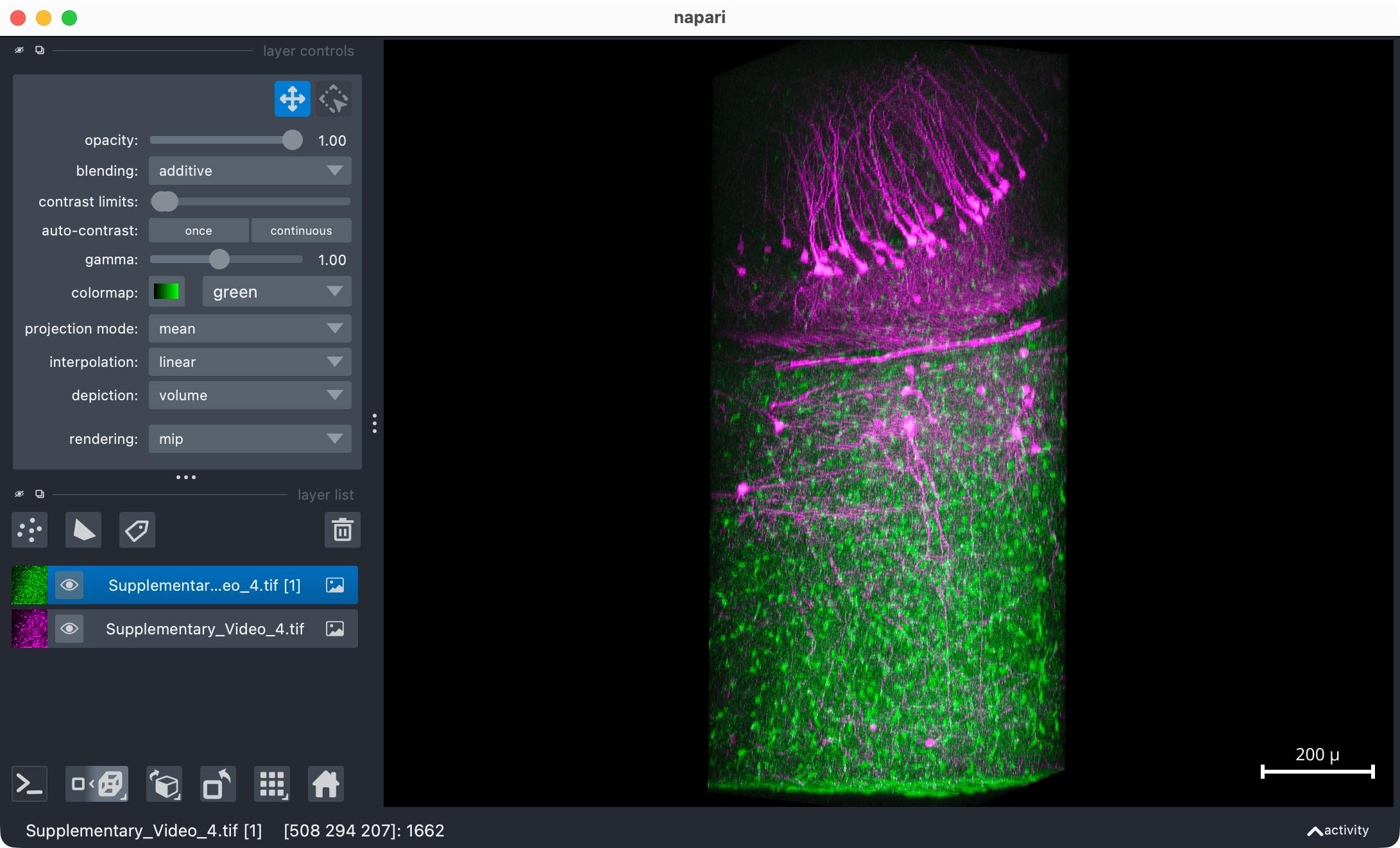The height and width of the screenshot is (848, 1400).
Task: Click the horizontal dots splitter below controls
Action: [x=186, y=477]
